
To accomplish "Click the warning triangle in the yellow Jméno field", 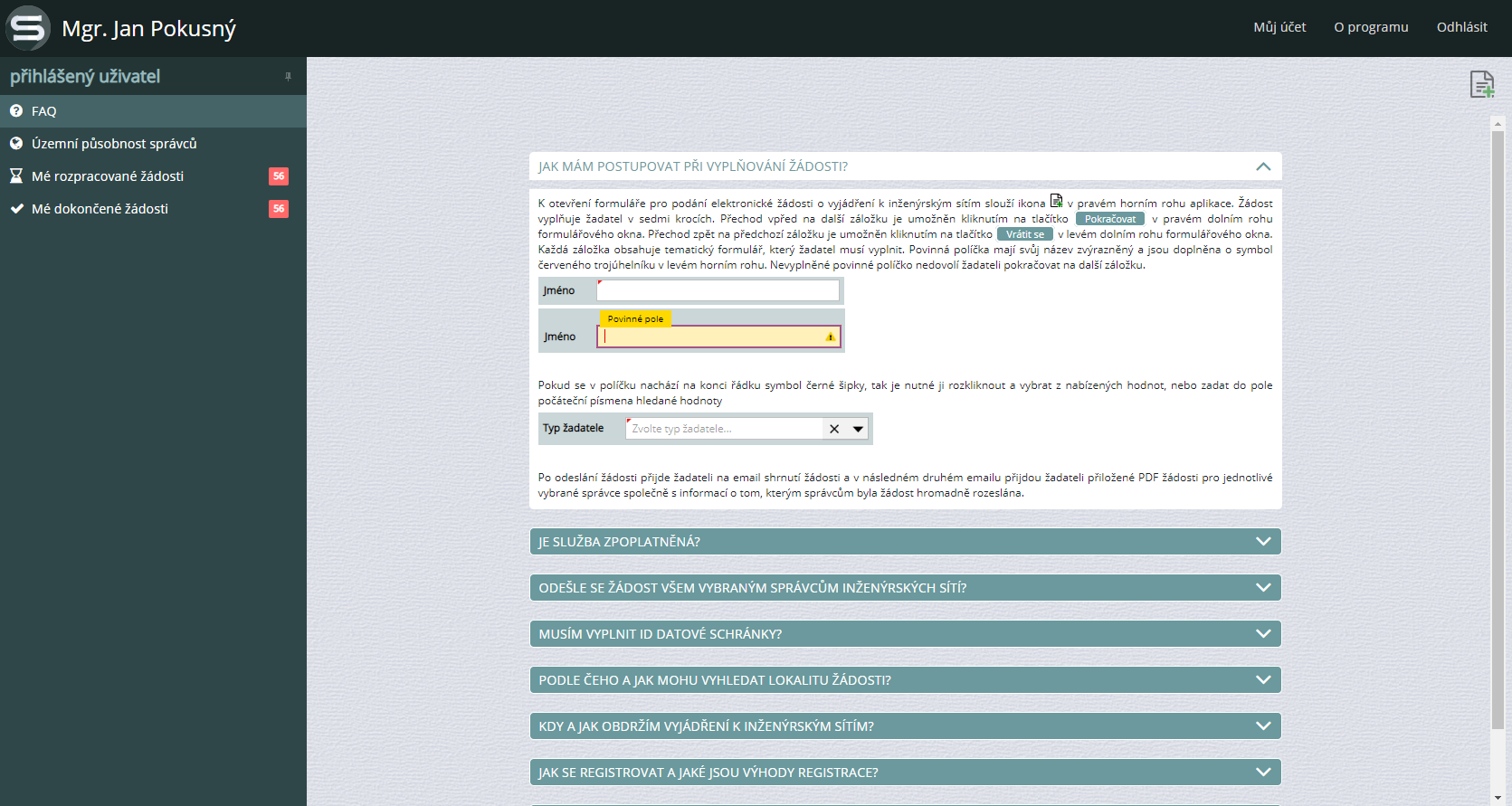I will (x=830, y=337).
